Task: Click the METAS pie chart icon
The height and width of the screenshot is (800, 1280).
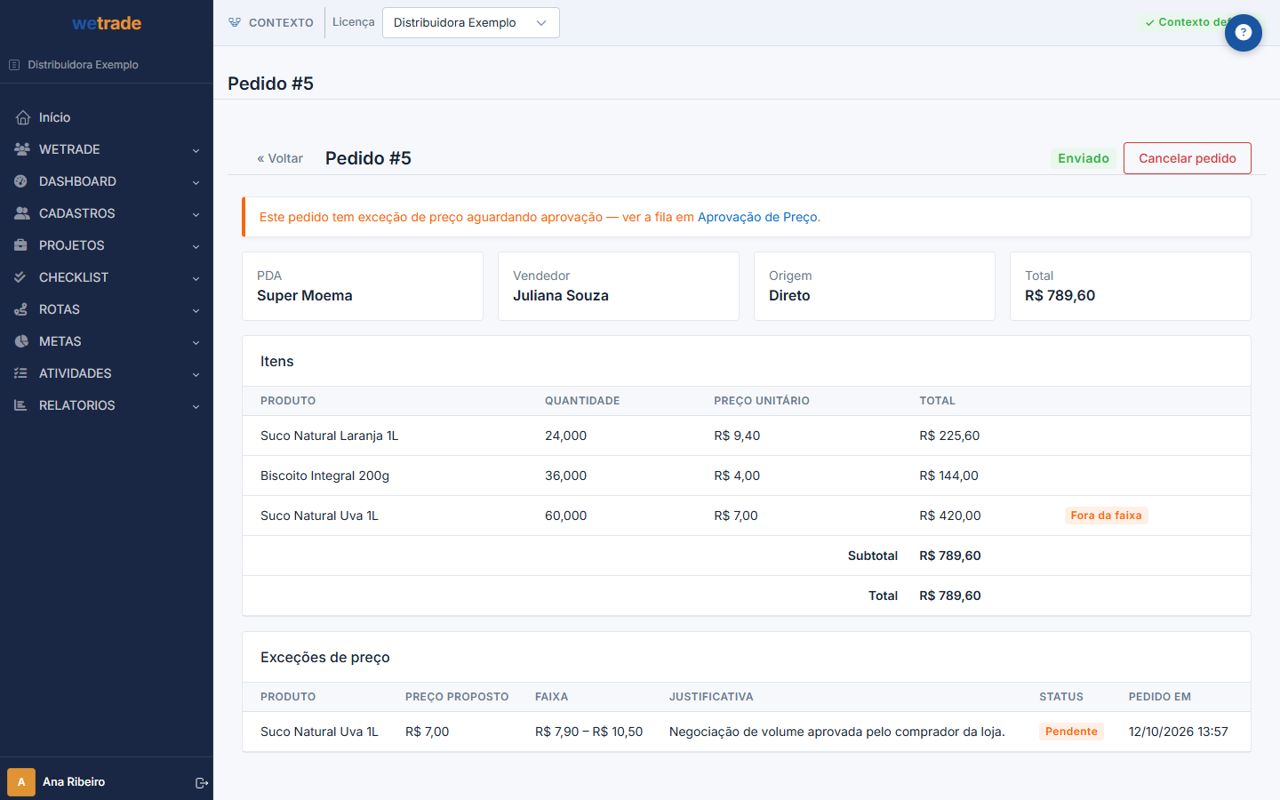Action: click(22, 341)
